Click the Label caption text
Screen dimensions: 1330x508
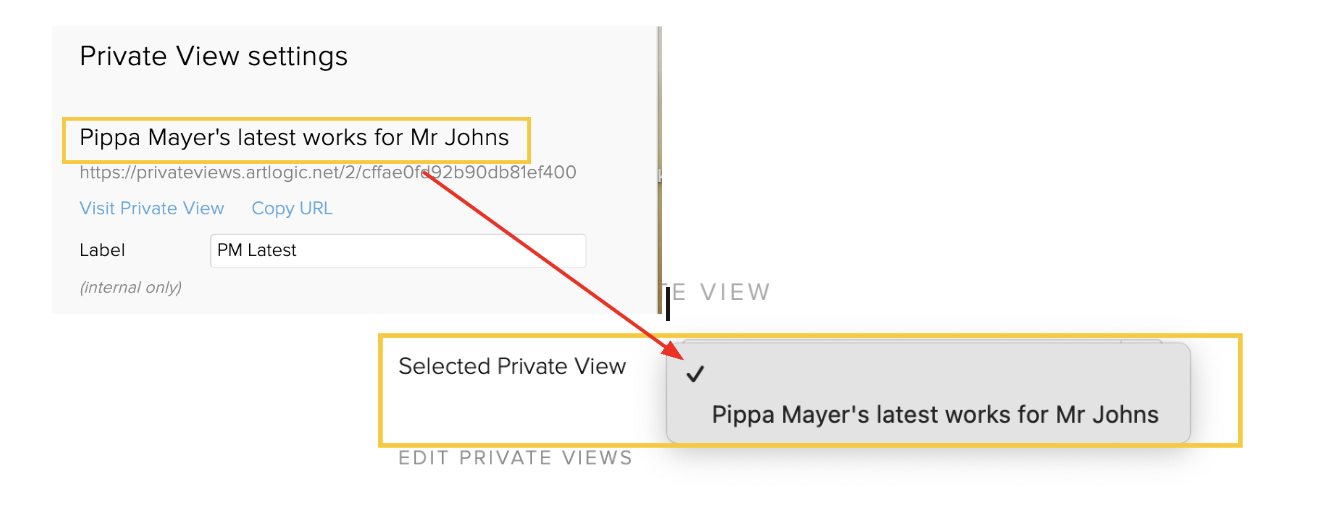102,250
